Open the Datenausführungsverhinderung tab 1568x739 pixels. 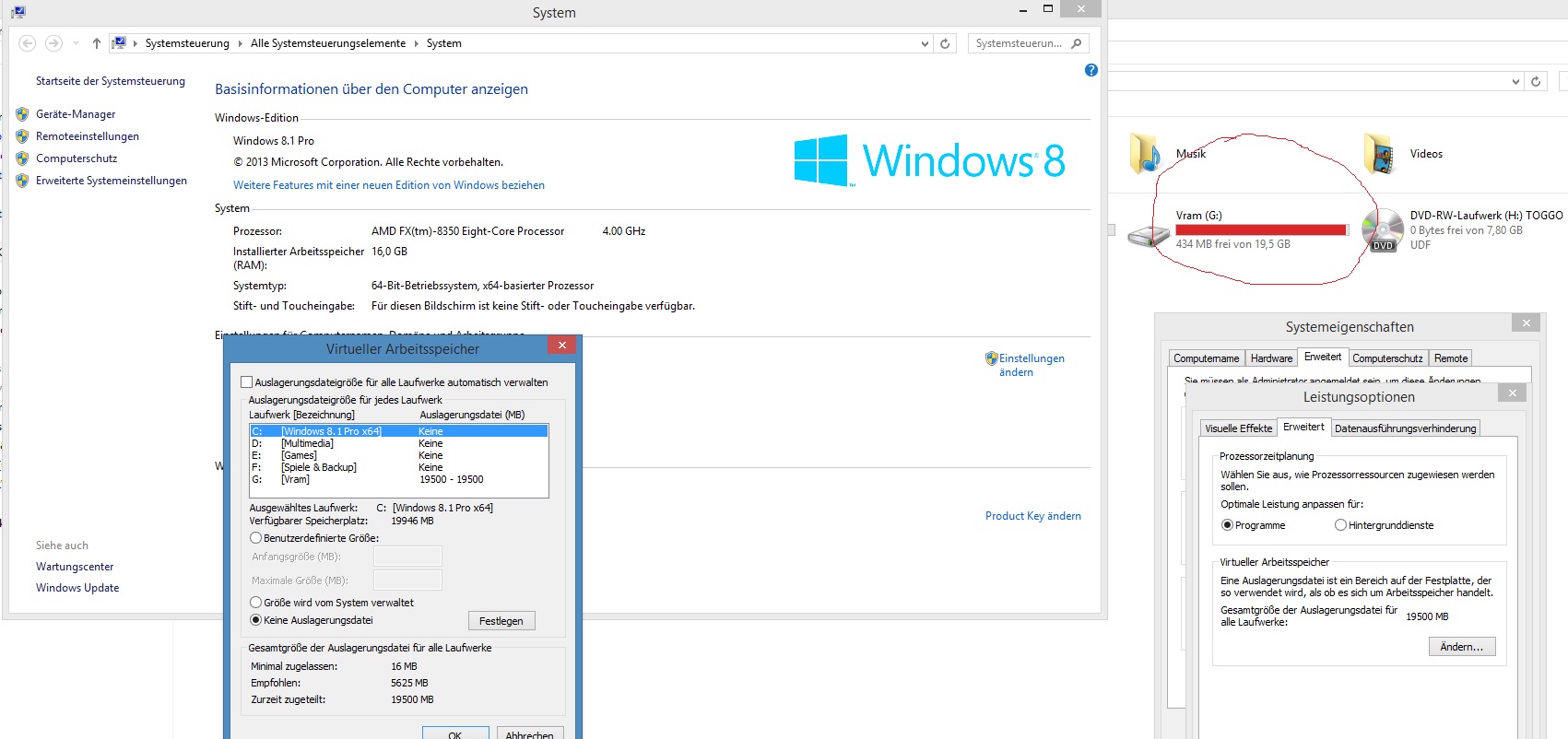(1405, 428)
